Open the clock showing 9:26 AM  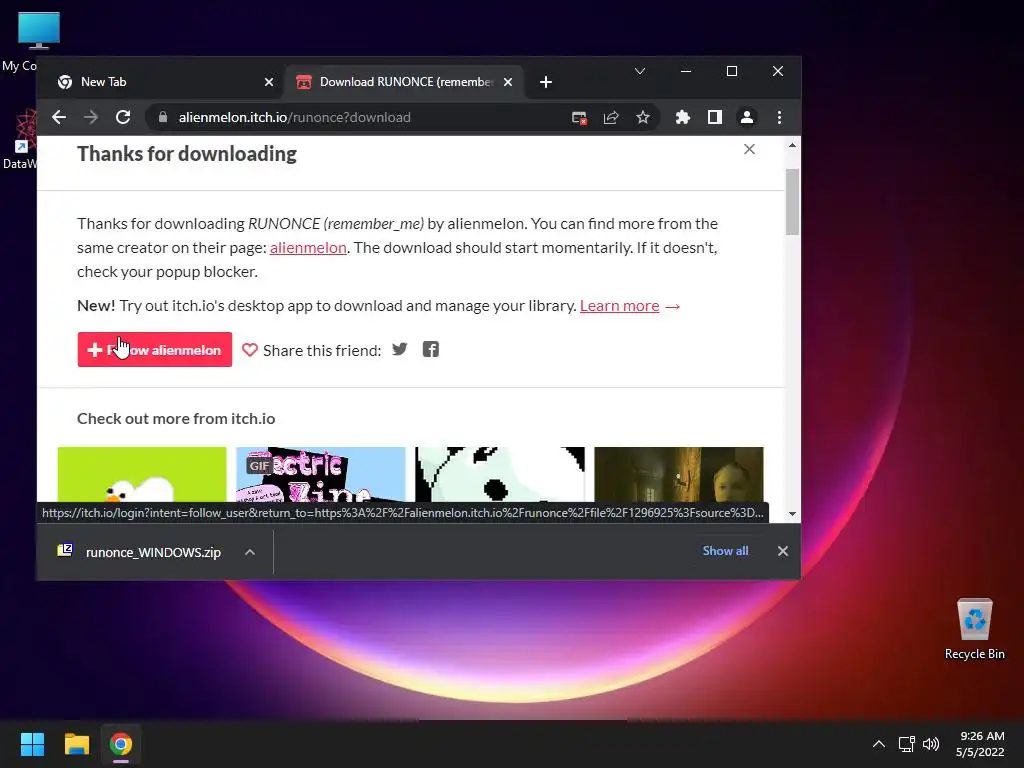[980, 744]
